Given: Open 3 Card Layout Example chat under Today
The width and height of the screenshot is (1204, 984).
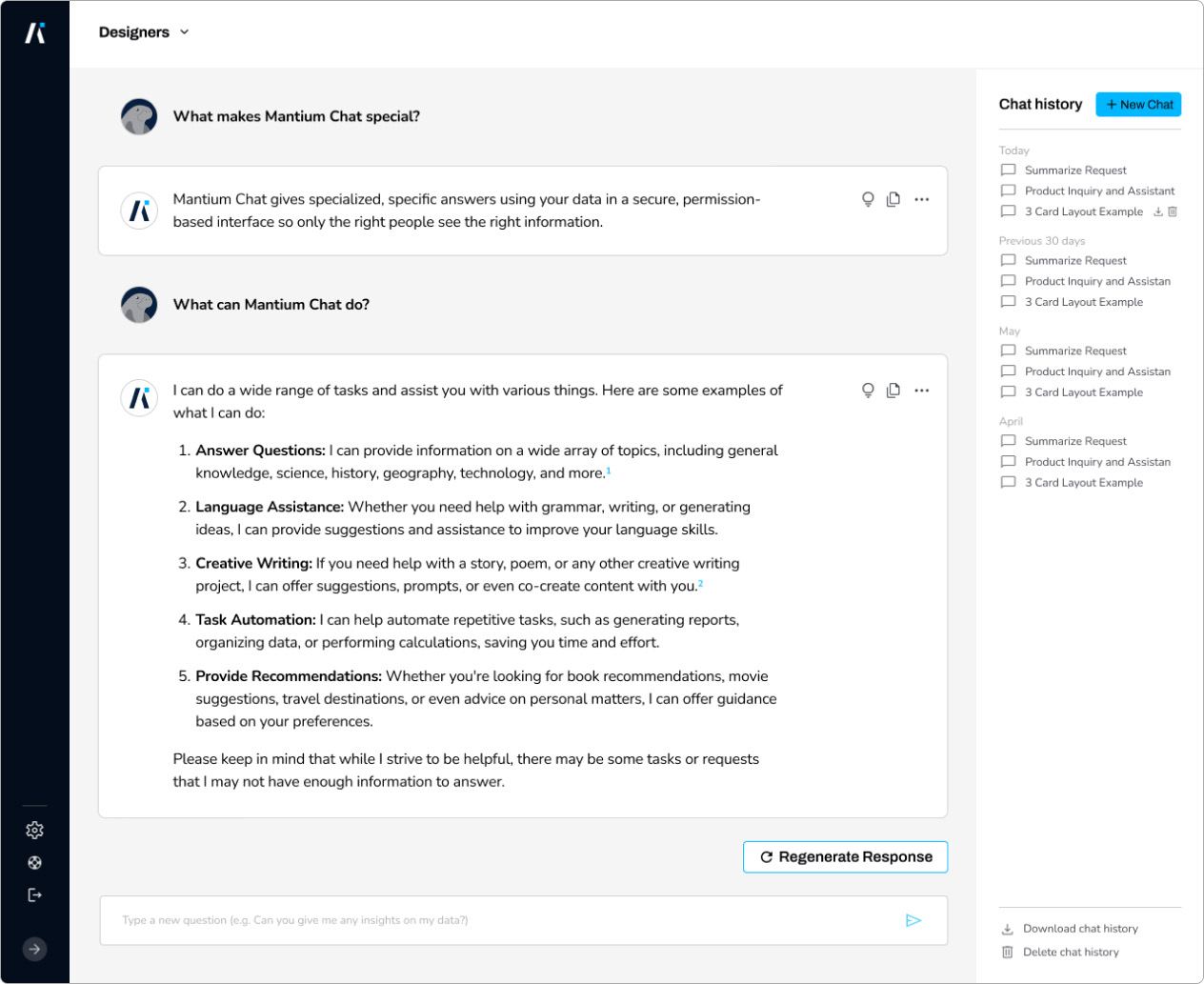Looking at the screenshot, I should (1084, 211).
